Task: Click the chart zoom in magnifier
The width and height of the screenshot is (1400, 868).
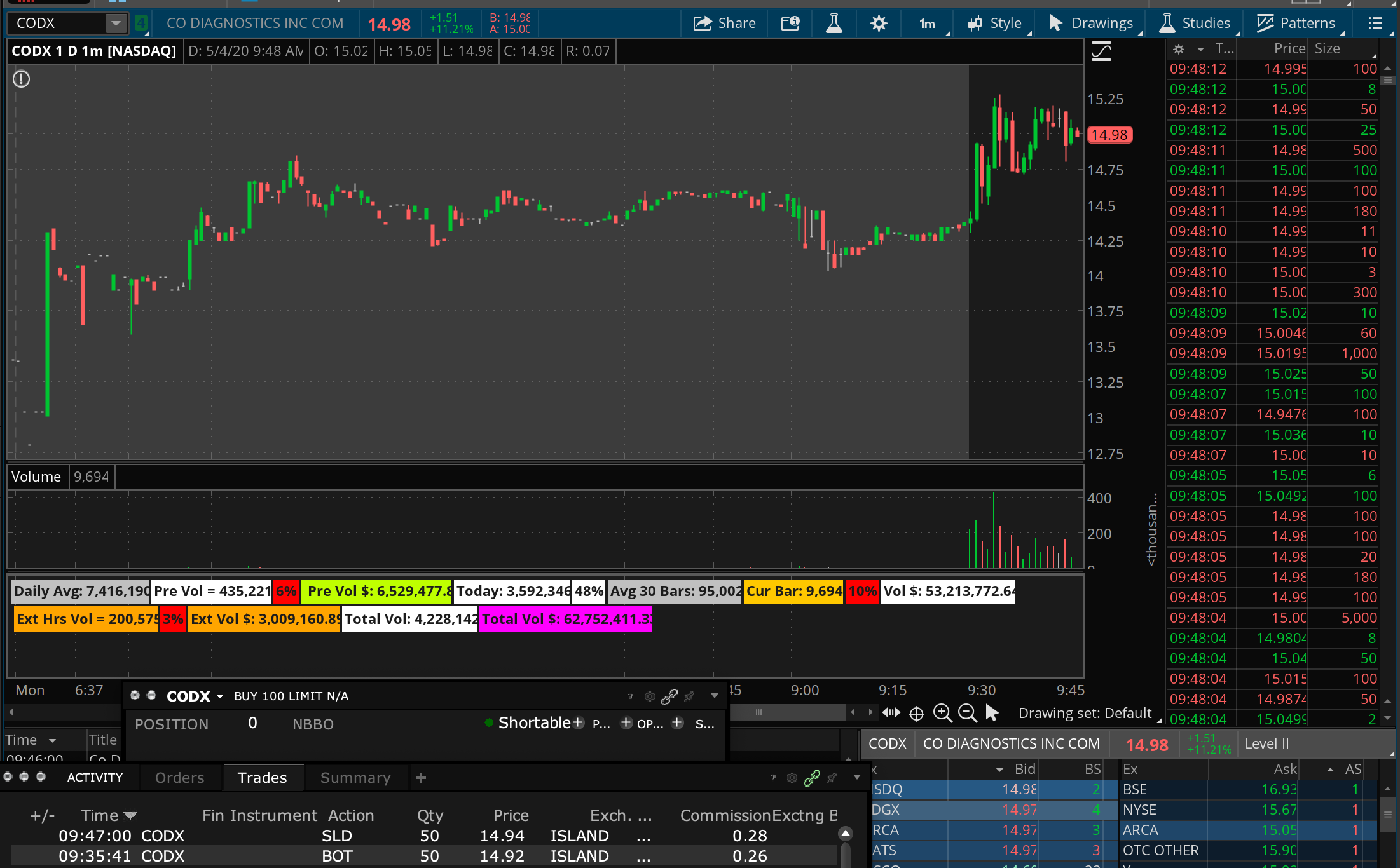Action: 942,713
